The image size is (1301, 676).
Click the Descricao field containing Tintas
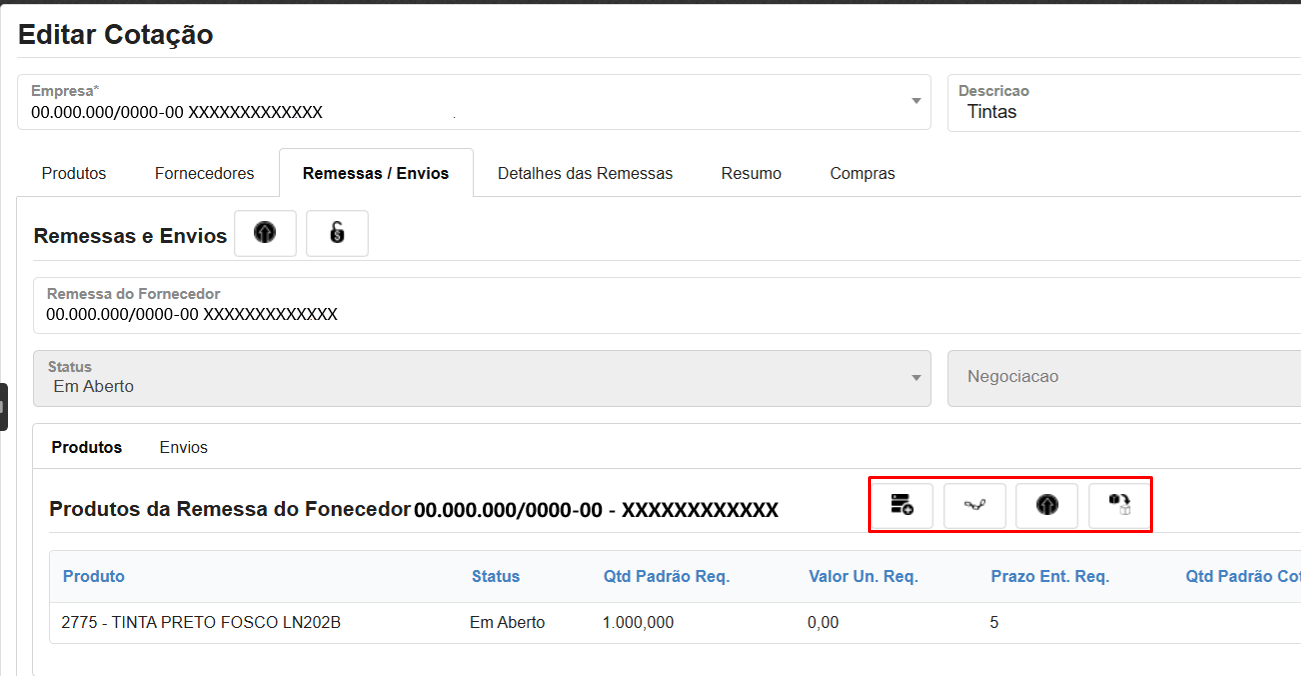1100,111
